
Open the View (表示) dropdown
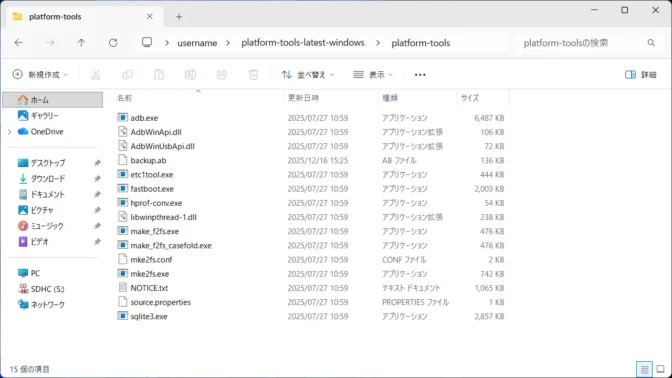coord(372,75)
